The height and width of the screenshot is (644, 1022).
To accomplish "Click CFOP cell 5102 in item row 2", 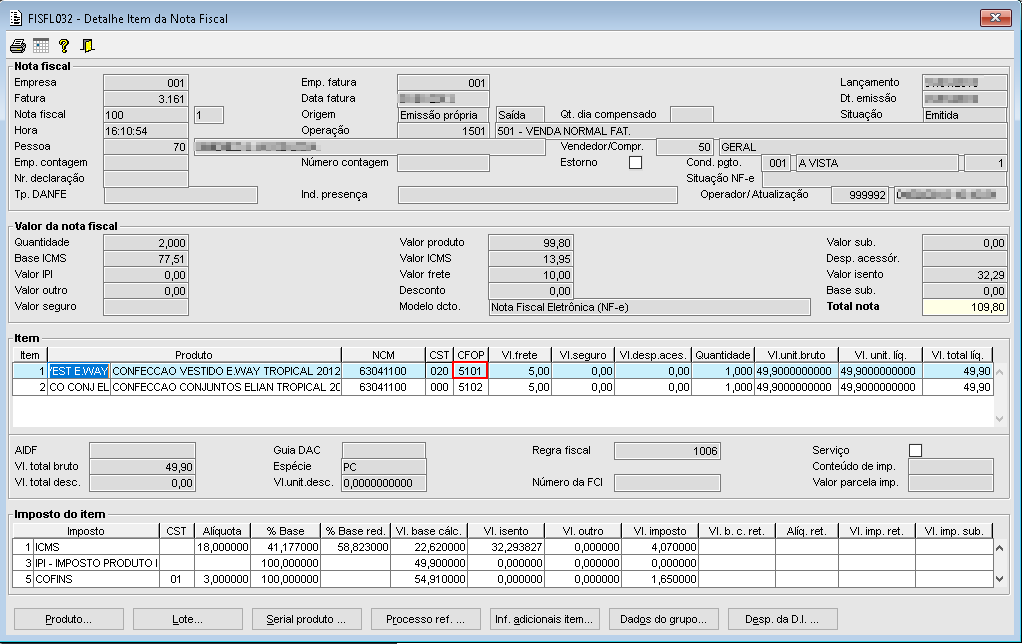I will click(x=471, y=387).
